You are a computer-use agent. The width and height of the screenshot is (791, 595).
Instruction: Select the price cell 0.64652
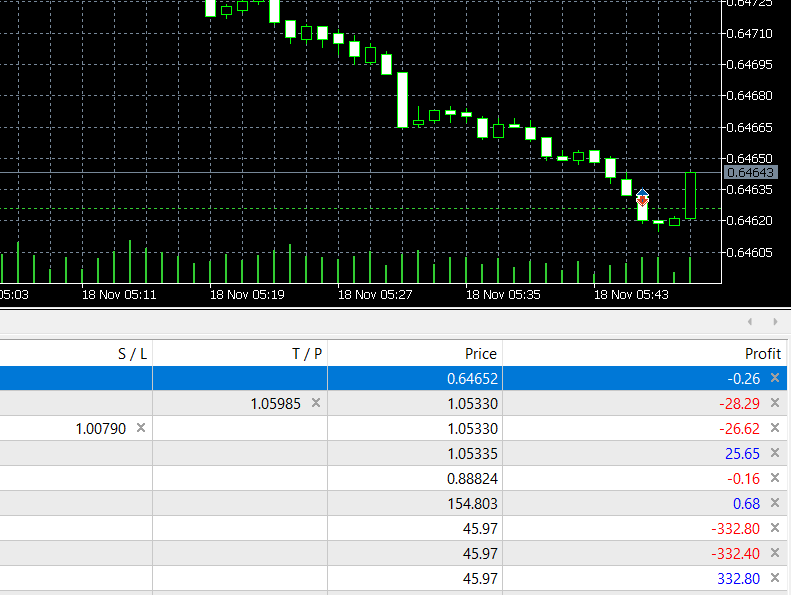pos(472,378)
